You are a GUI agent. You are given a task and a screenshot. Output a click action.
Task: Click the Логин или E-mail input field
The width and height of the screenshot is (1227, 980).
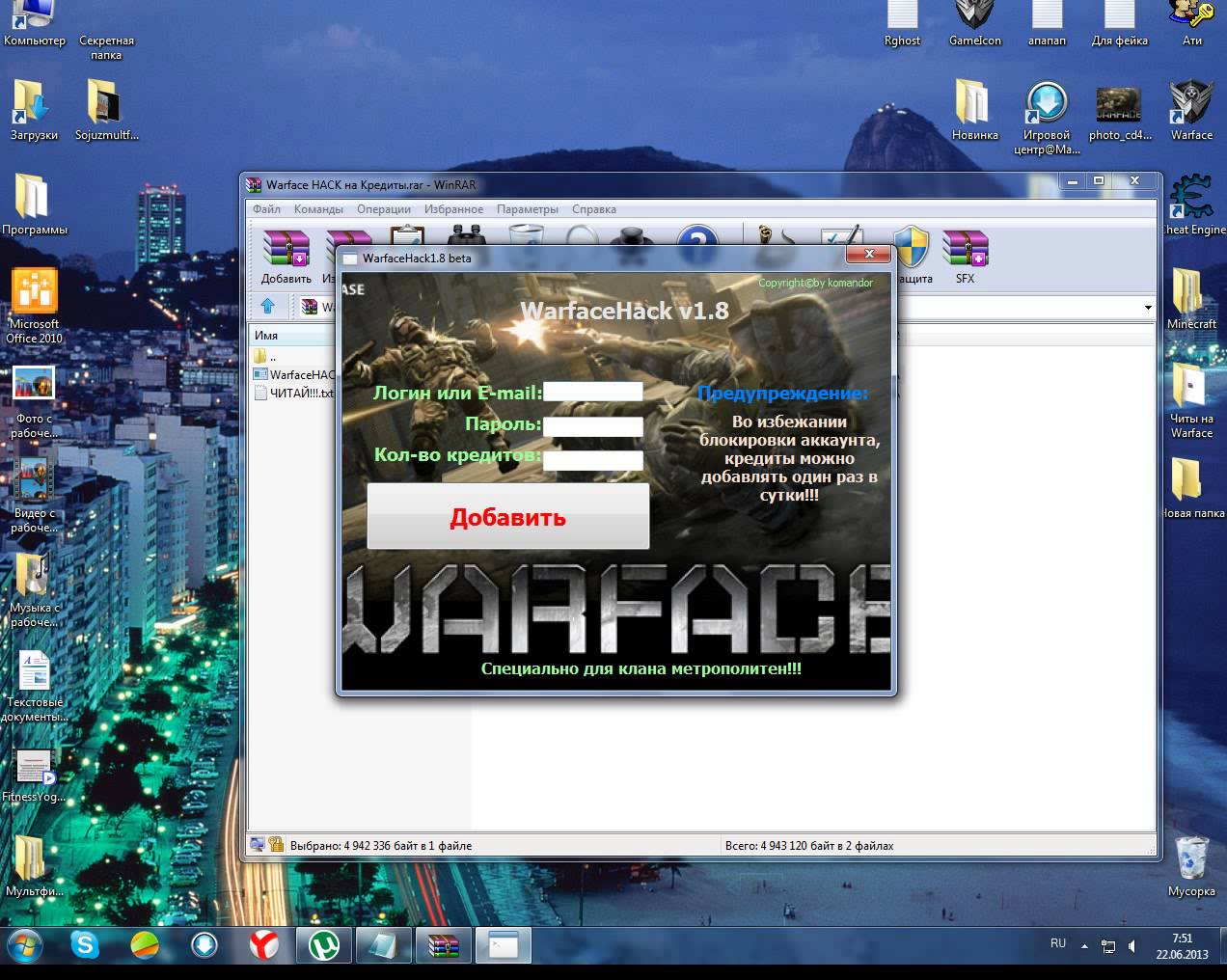(592, 392)
